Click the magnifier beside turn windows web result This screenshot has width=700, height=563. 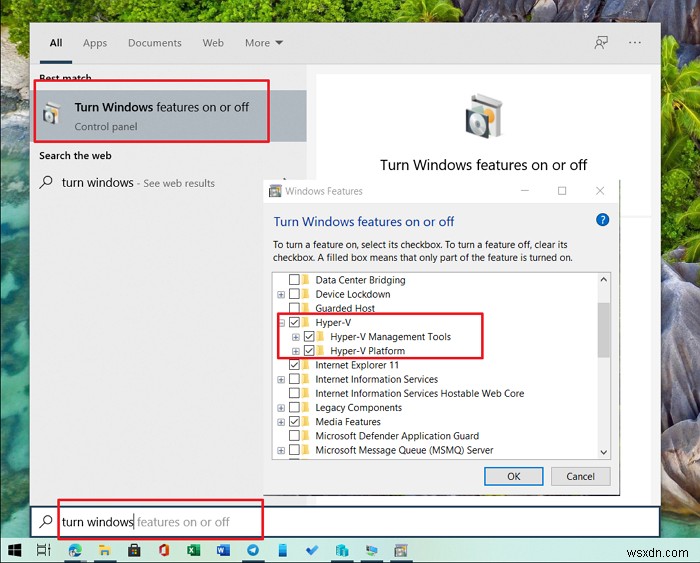click(x=46, y=183)
